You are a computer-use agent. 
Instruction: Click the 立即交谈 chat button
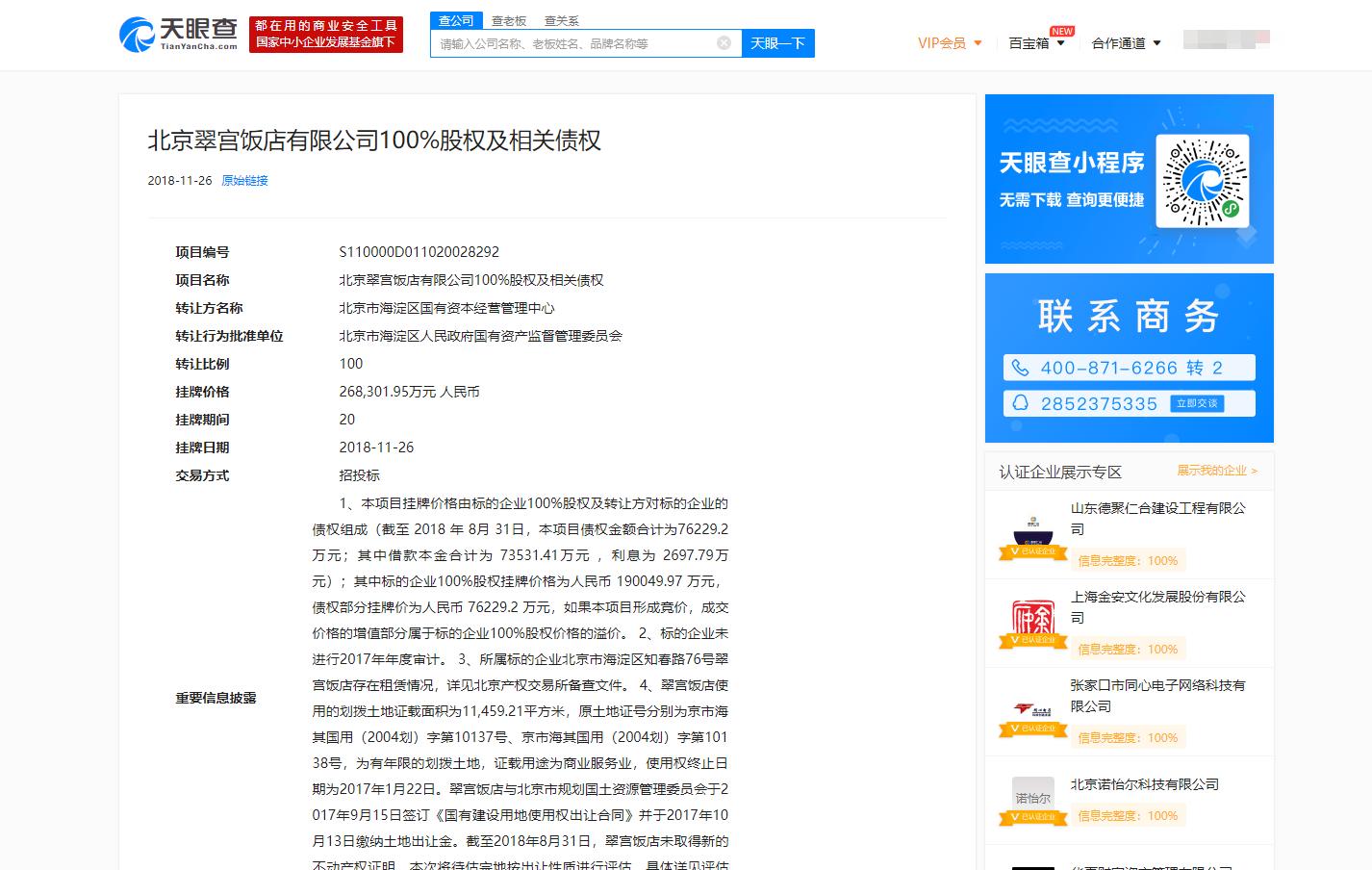[x=1196, y=403]
